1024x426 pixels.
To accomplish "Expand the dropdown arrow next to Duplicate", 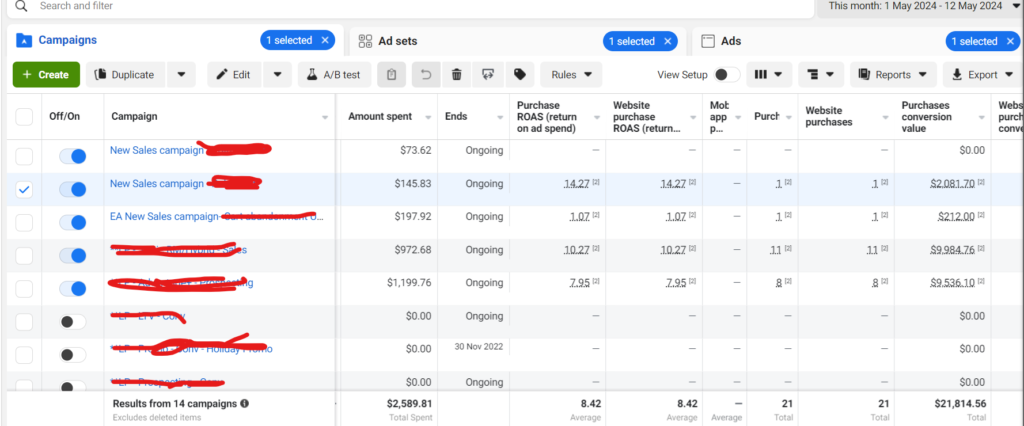I will click(x=180, y=74).
